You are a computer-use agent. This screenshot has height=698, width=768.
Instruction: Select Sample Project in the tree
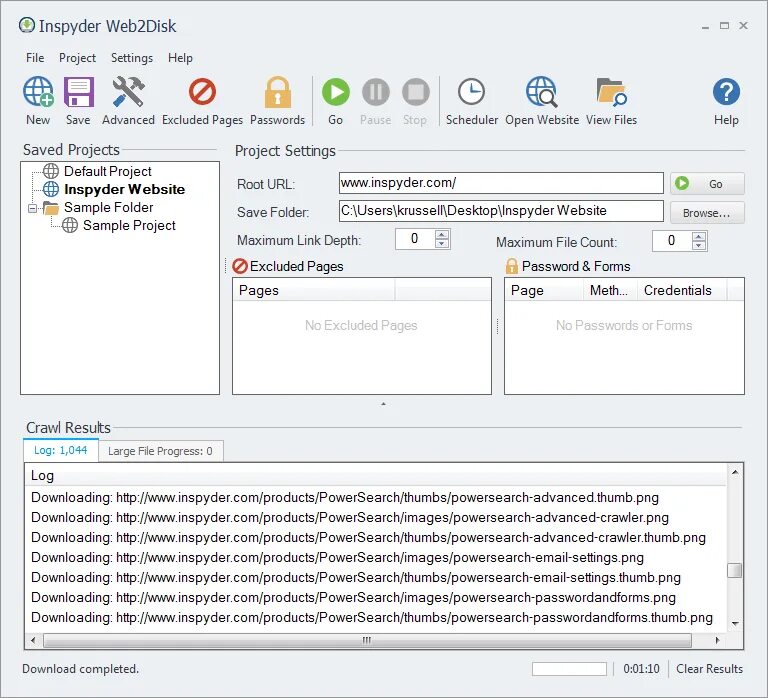click(x=129, y=225)
